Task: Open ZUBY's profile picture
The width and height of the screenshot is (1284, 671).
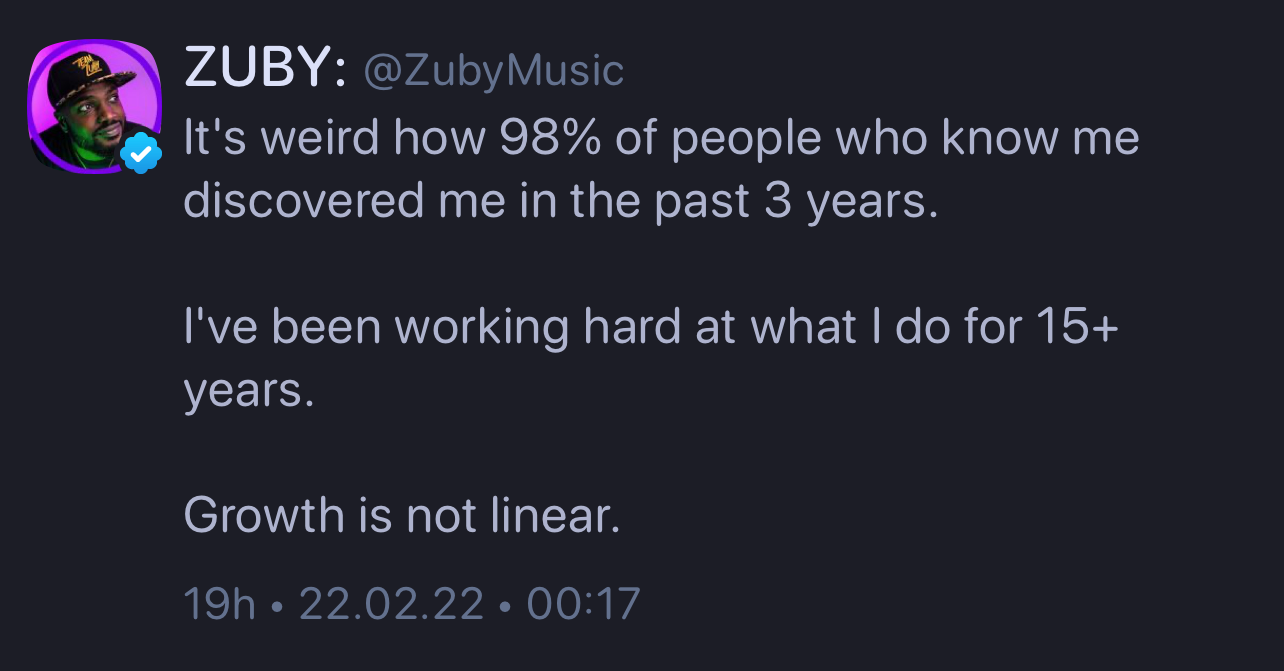Action: point(94,106)
